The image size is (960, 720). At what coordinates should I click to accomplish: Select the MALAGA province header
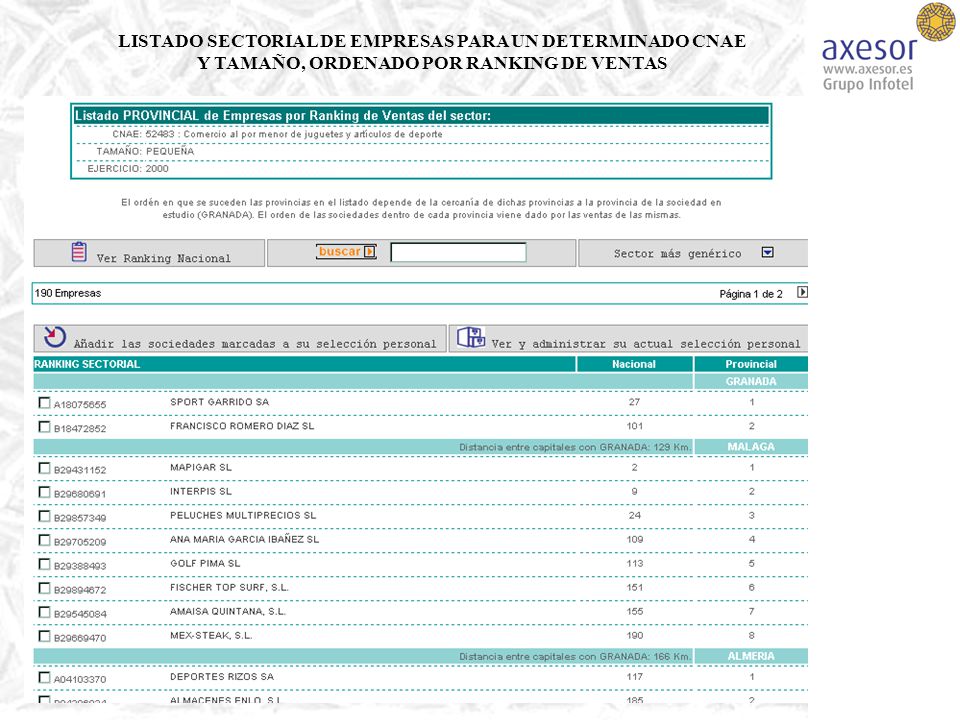tap(751, 447)
